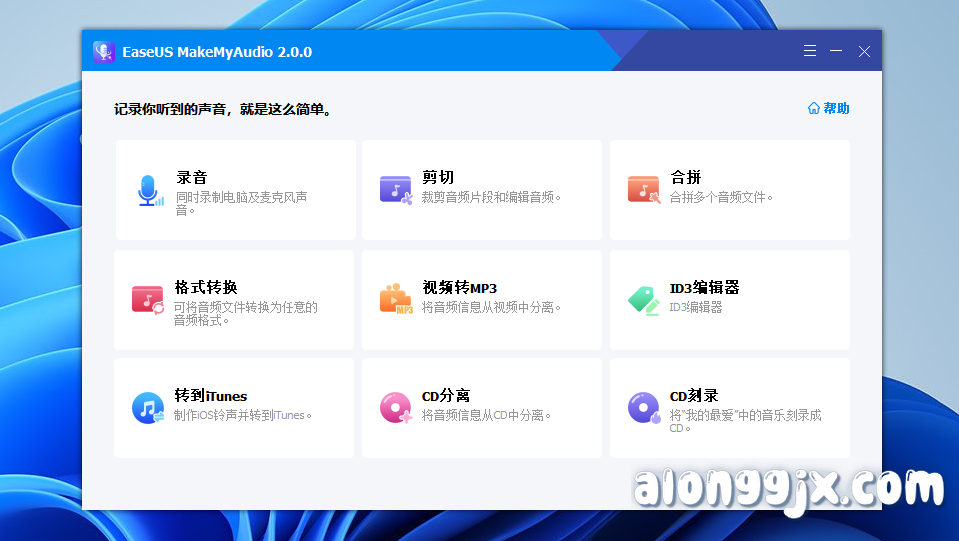959x541 pixels.
Task: Click the purple CD刻录 disc icon
Action: click(x=644, y=408)
